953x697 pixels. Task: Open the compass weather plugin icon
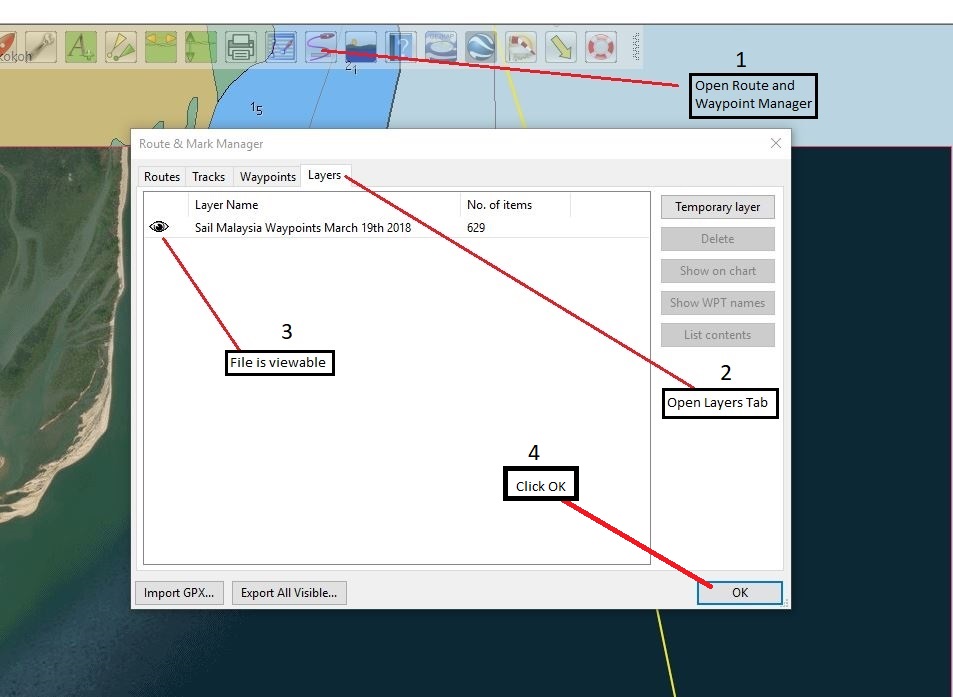coord(441,46)
